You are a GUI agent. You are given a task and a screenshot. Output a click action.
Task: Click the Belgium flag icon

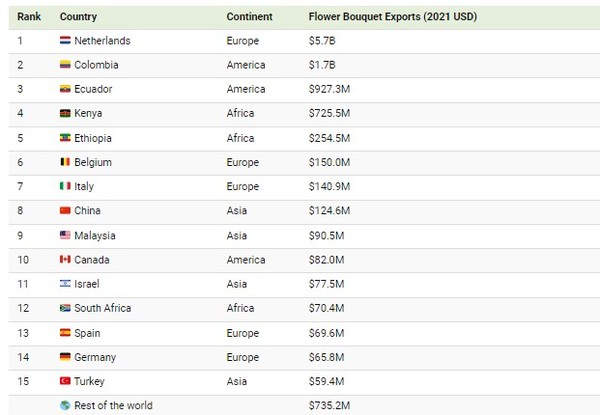click(65, 162)
